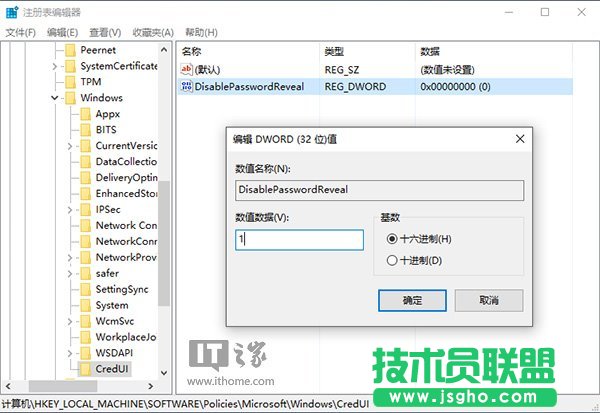Click the tree scroll right arrow
The image size is (600, 413).
151,386
